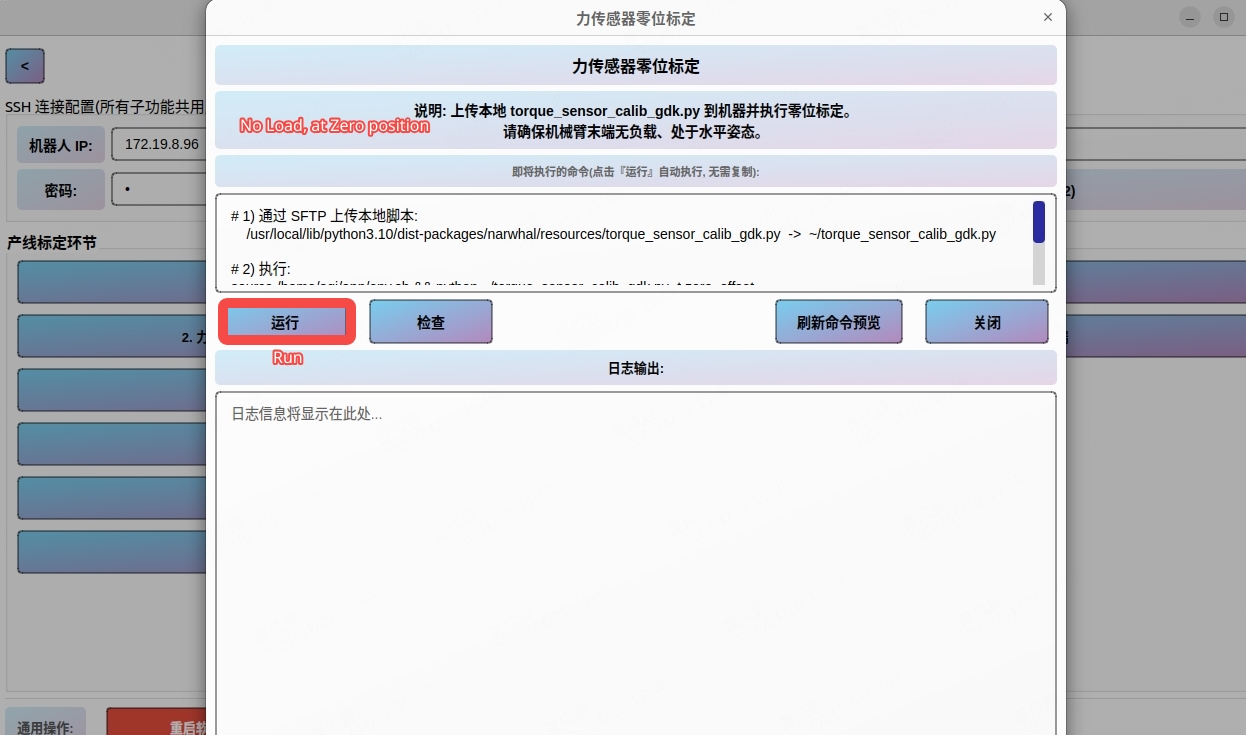Click the 日志输出 header bar
1246x735 pixels.
(636, 368)
